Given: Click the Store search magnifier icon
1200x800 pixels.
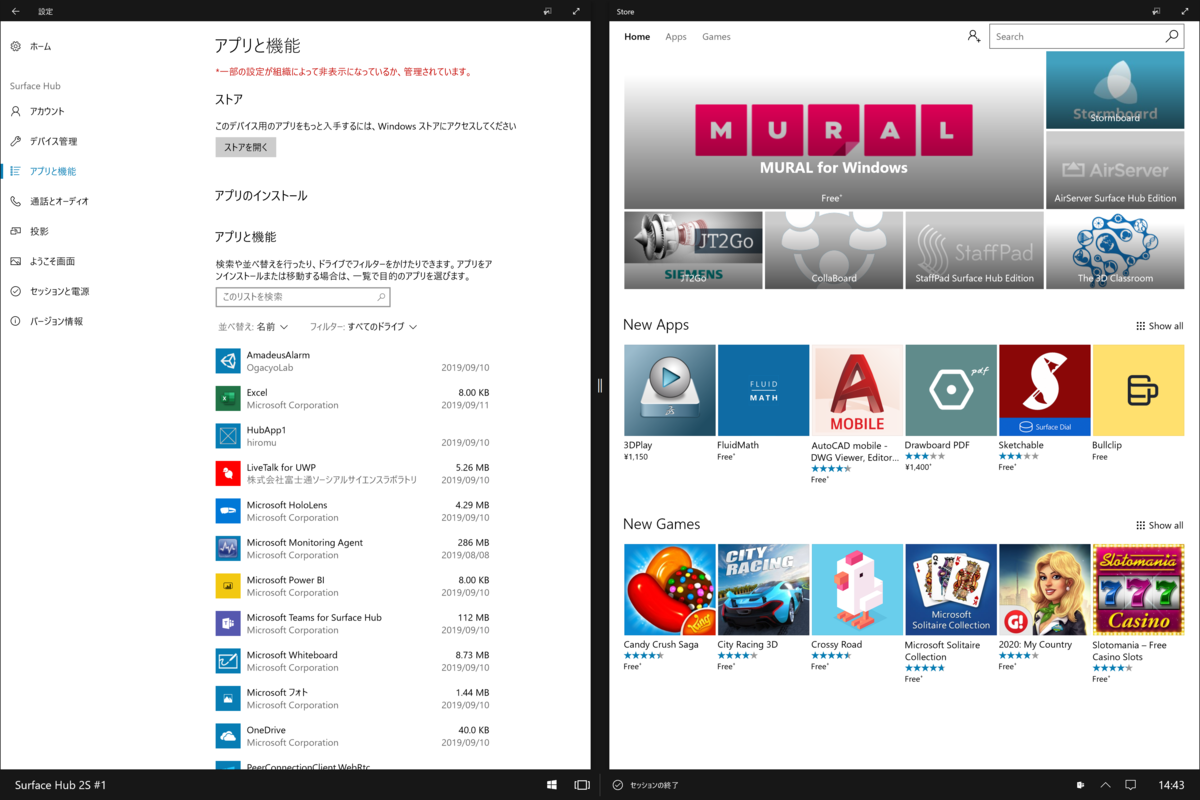Looking at the screenshot, I should (x=1172, y=36).
